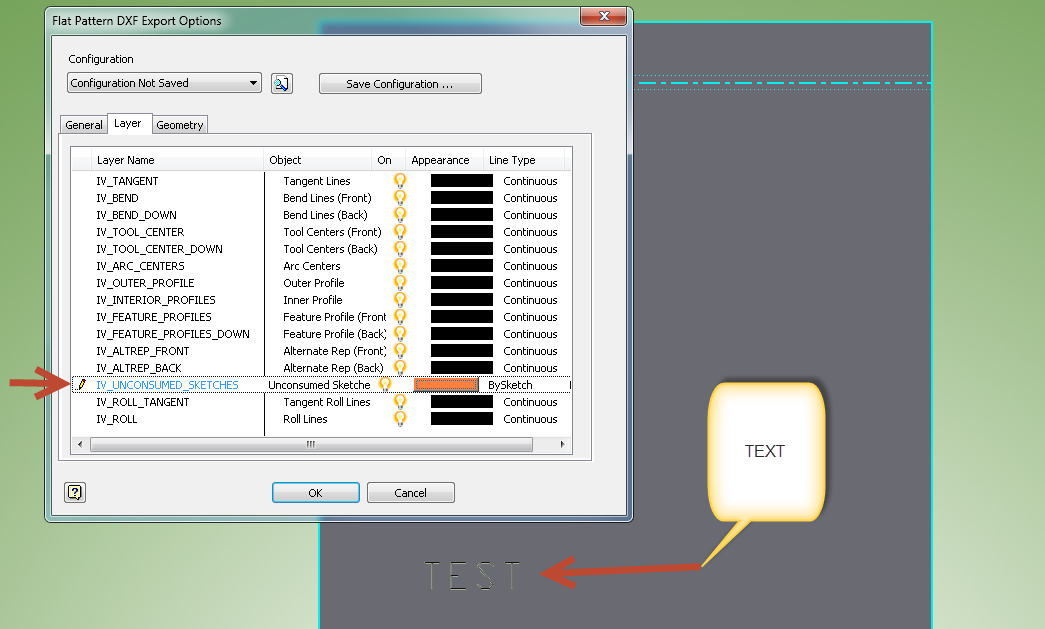The image size is (1045, 629).
Task: Toggle the bulb for Tangent Lines layer
Action: (399, 181)
